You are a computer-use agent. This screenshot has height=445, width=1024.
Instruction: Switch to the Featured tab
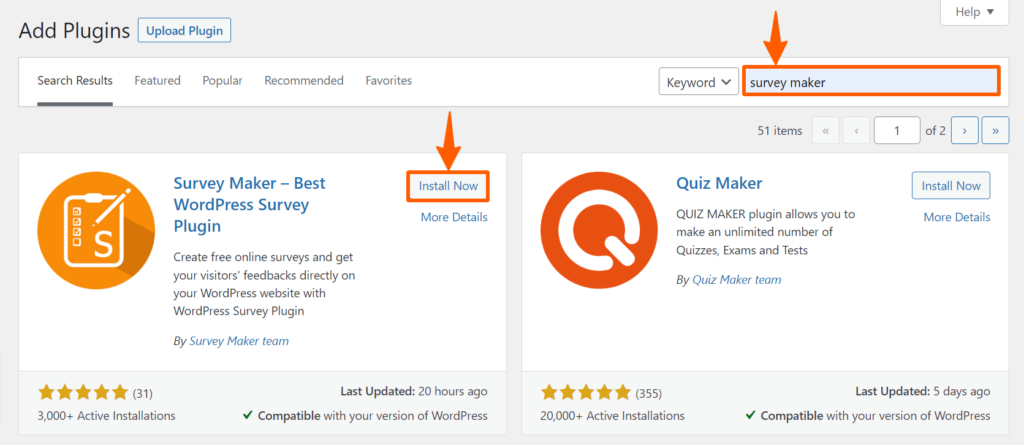[x=157, y=80]
